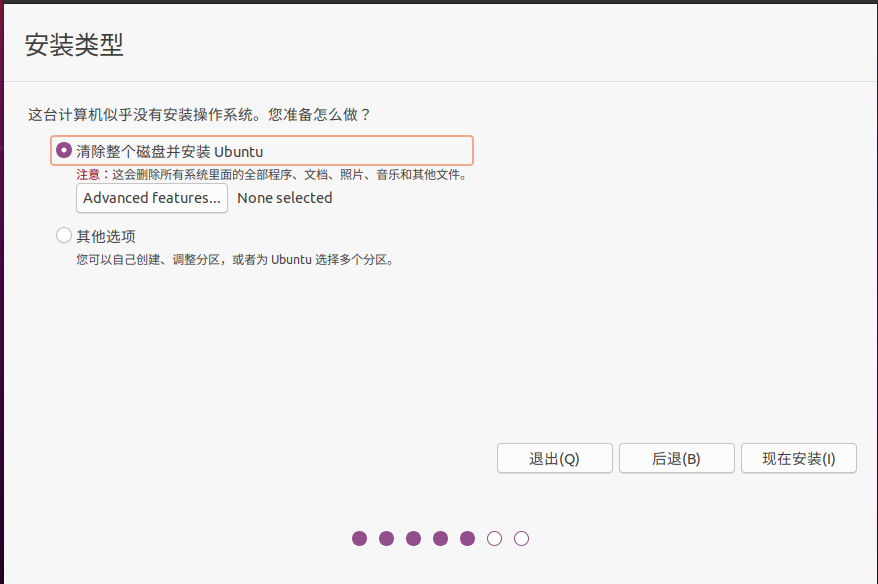Click the red 注意 warning text
This screenshot has height=584, width=878.
[88, 175]
